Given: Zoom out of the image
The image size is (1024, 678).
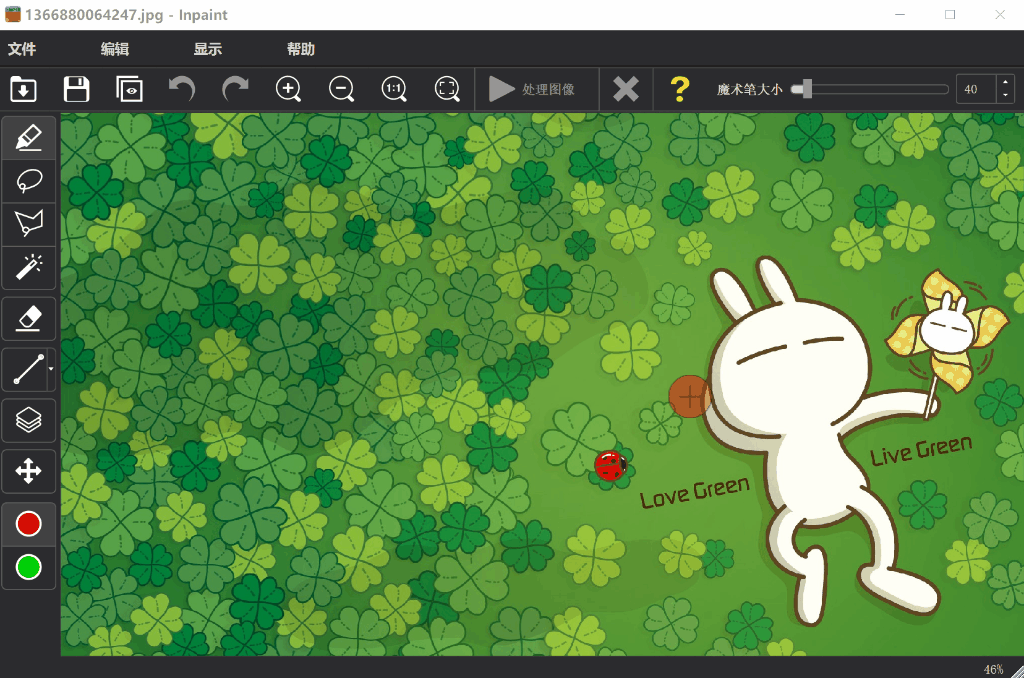Looking at the screenshot, I should pos(341,89).
